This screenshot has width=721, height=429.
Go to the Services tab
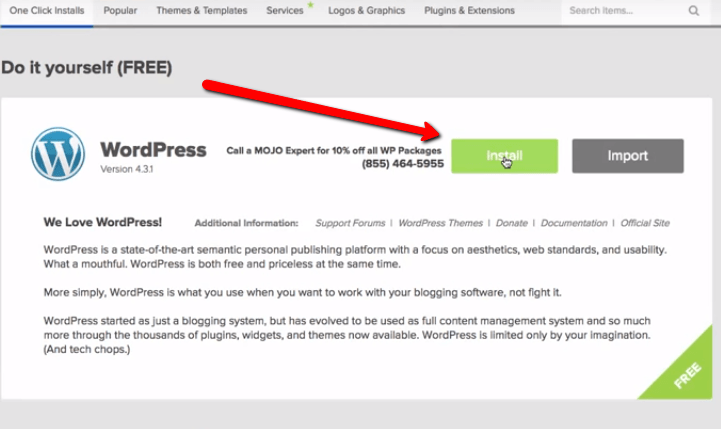click(285, 11)
